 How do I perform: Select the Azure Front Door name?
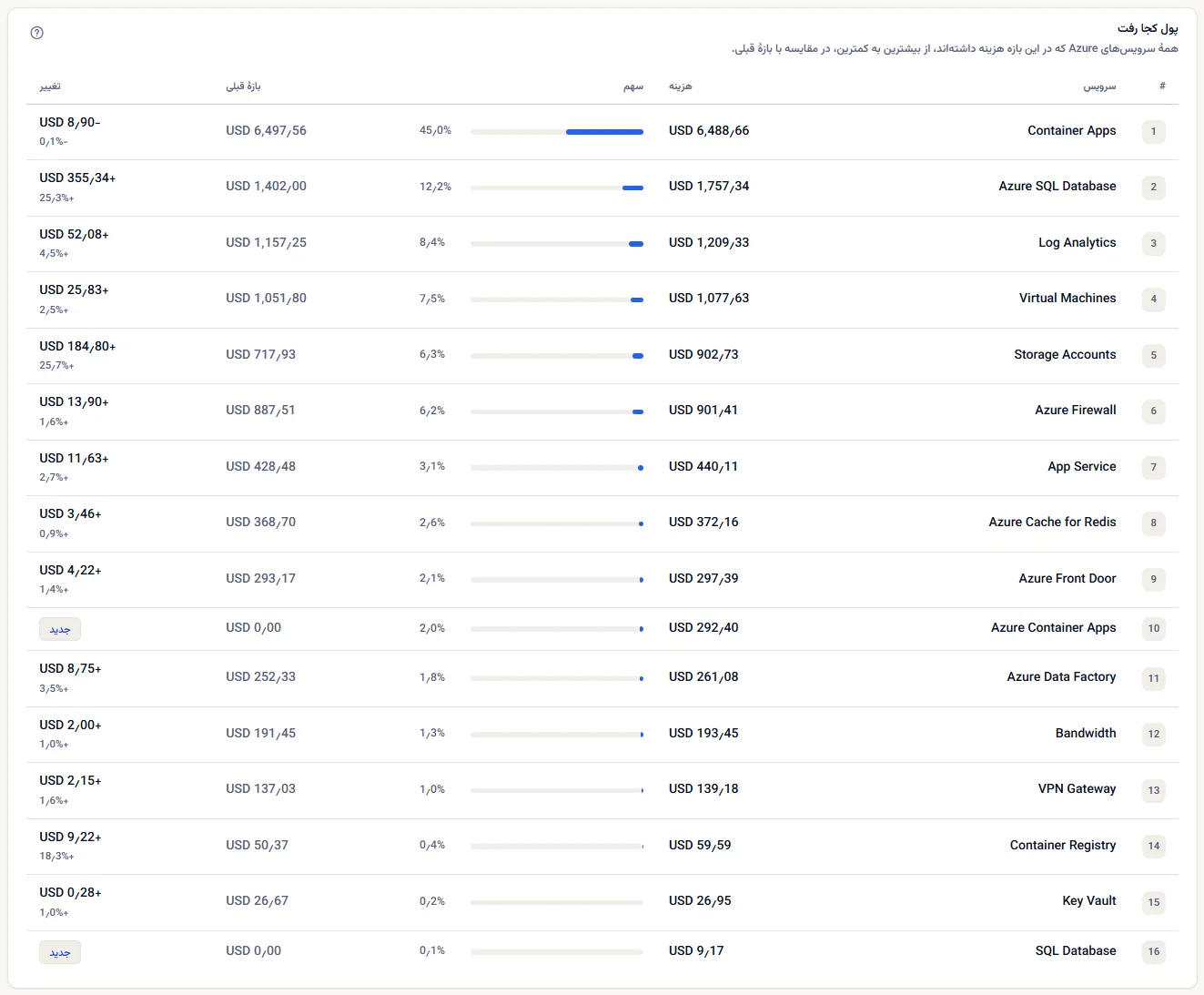1067,578
